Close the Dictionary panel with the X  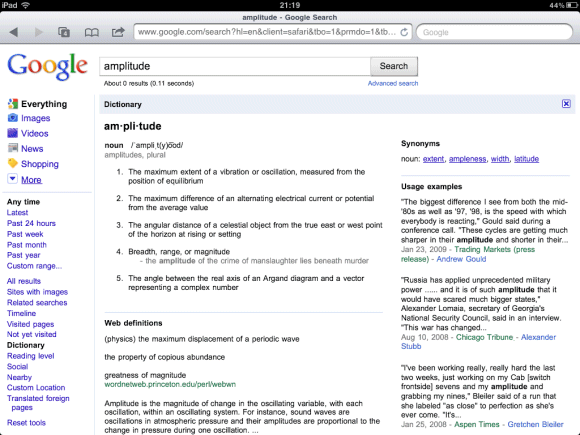(566, 104)
